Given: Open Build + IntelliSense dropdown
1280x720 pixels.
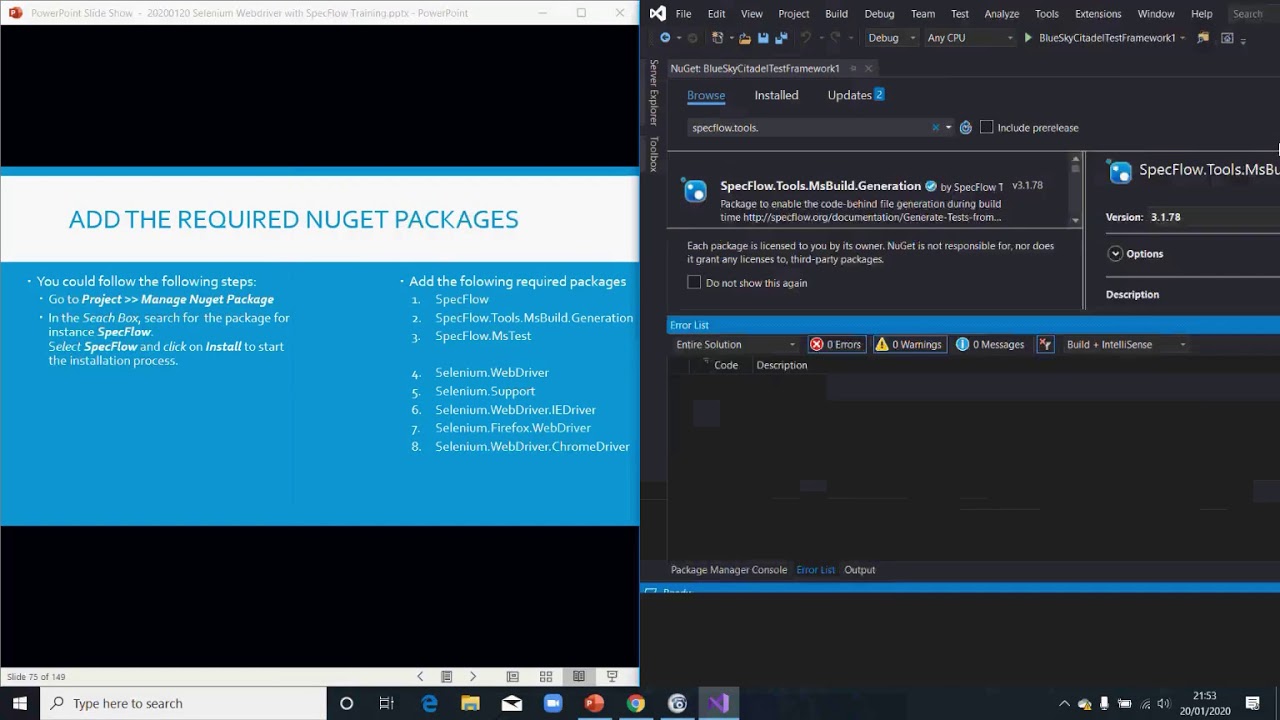Looking at the screenshot, I should click(x=1126, y=344).
